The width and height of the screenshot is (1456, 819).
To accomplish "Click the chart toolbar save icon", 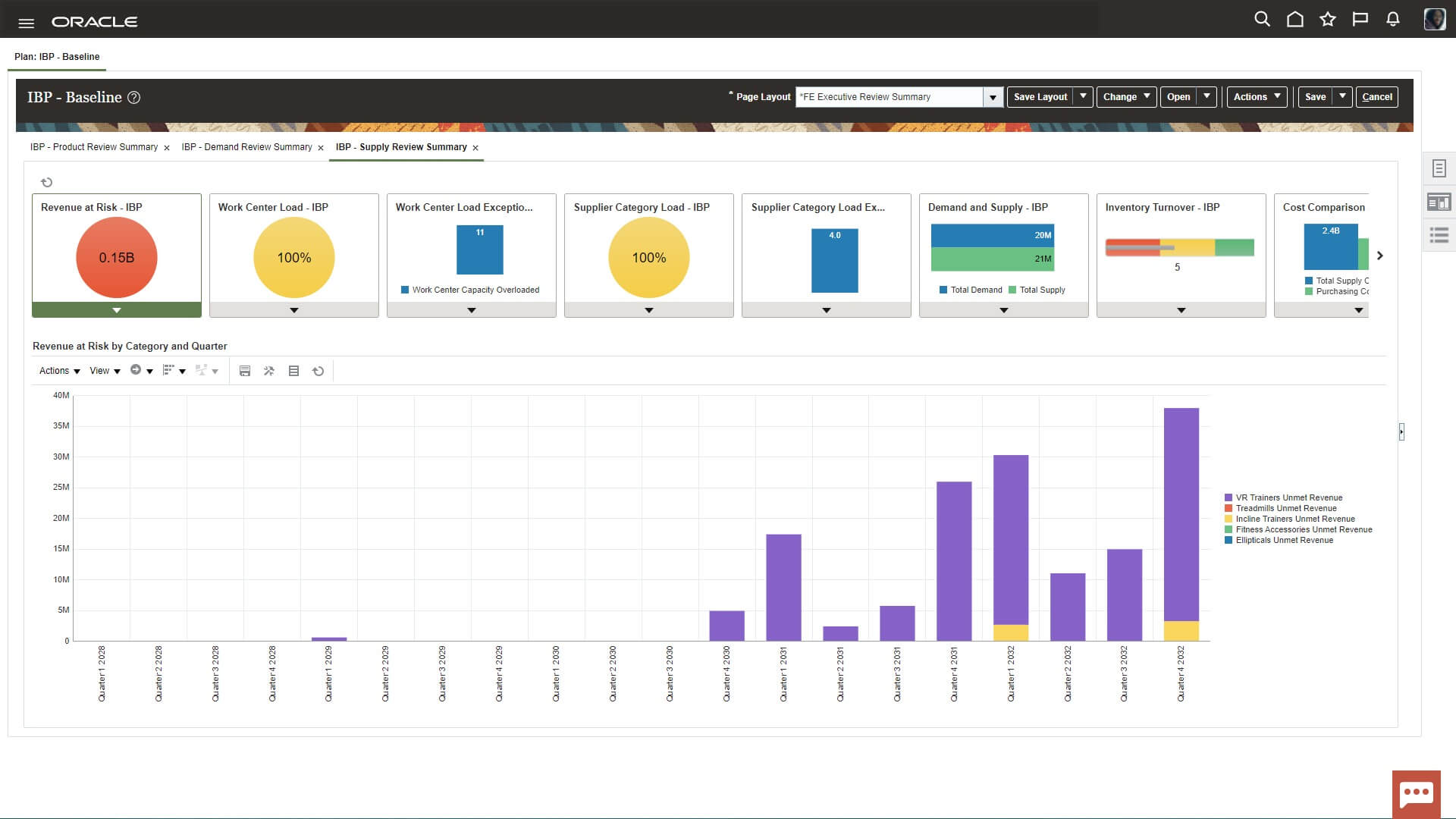I will click(245, 371).
